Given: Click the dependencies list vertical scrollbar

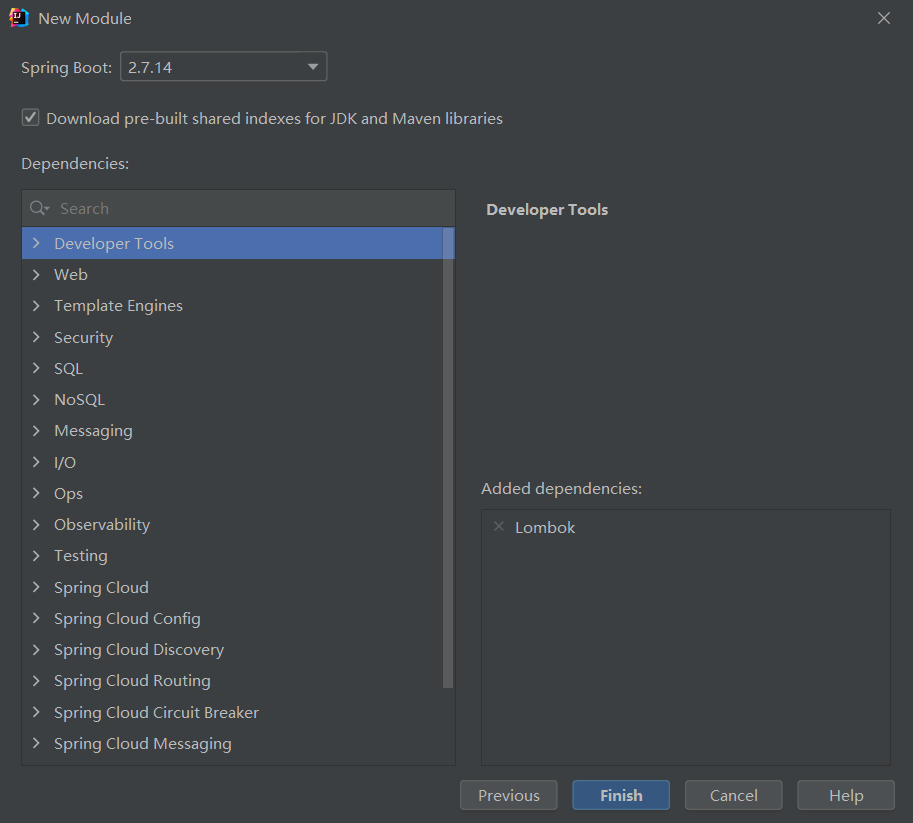Looking at the screenshot, I should 448,458.
